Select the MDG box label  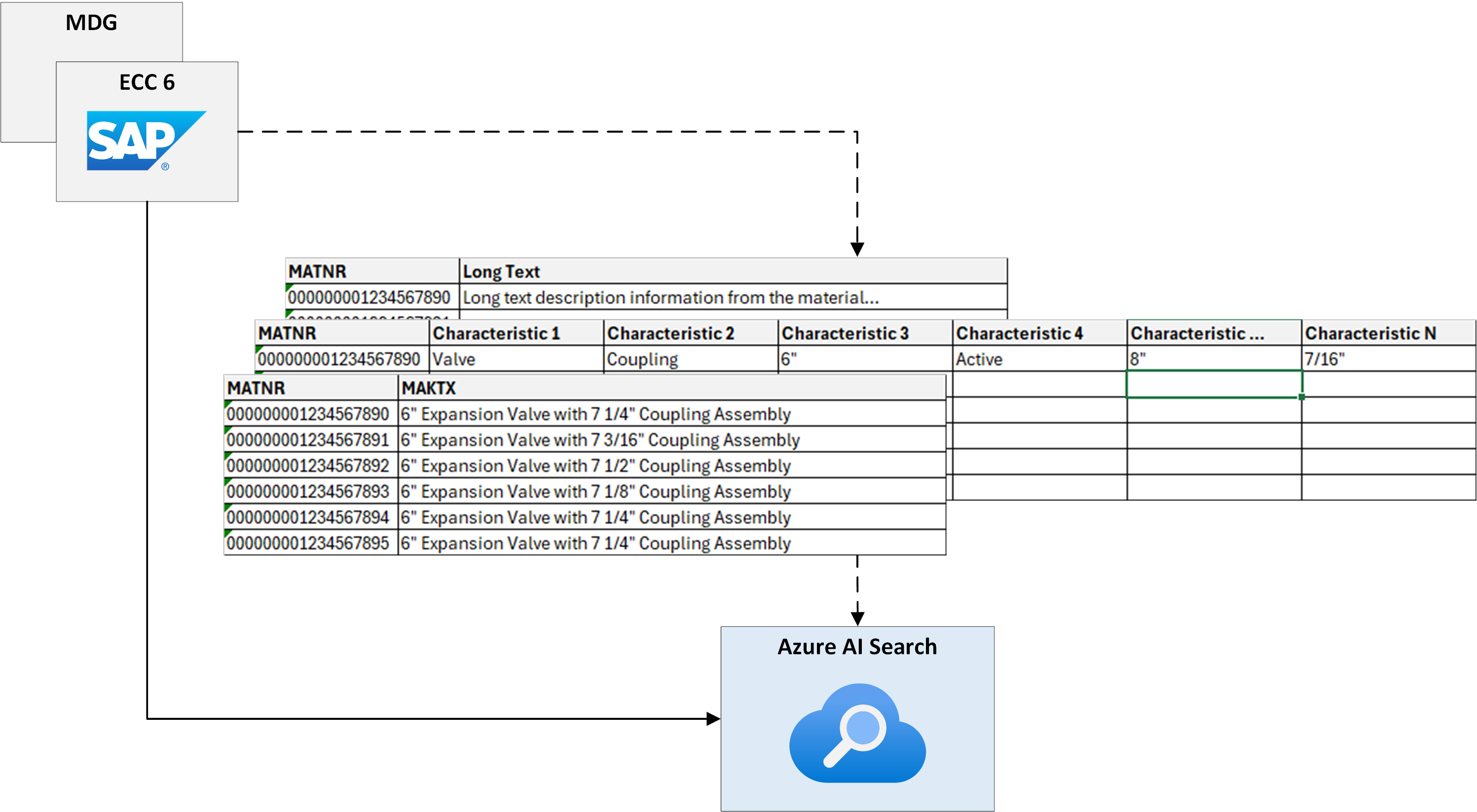91,23
